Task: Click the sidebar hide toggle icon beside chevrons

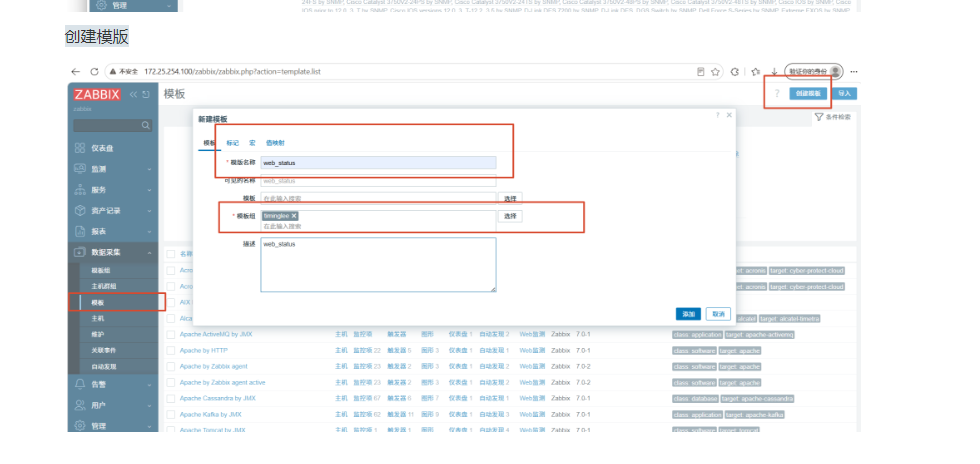Action: pos(146,94)
